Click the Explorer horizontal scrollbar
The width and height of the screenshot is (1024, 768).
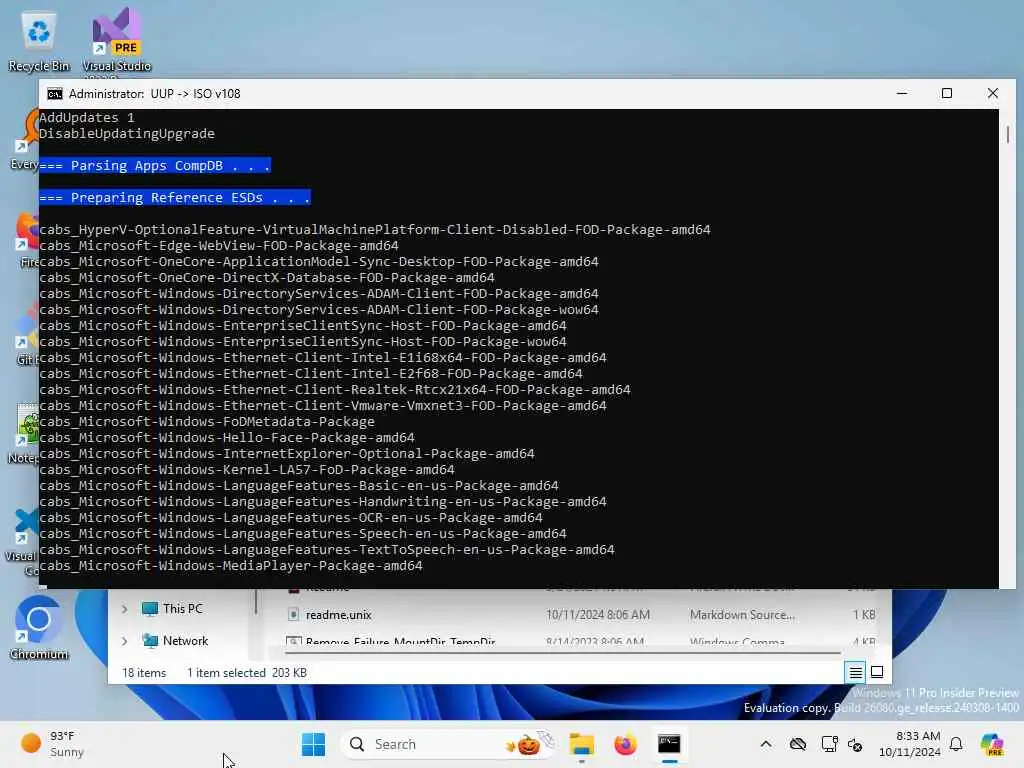(x=562, y=652)
